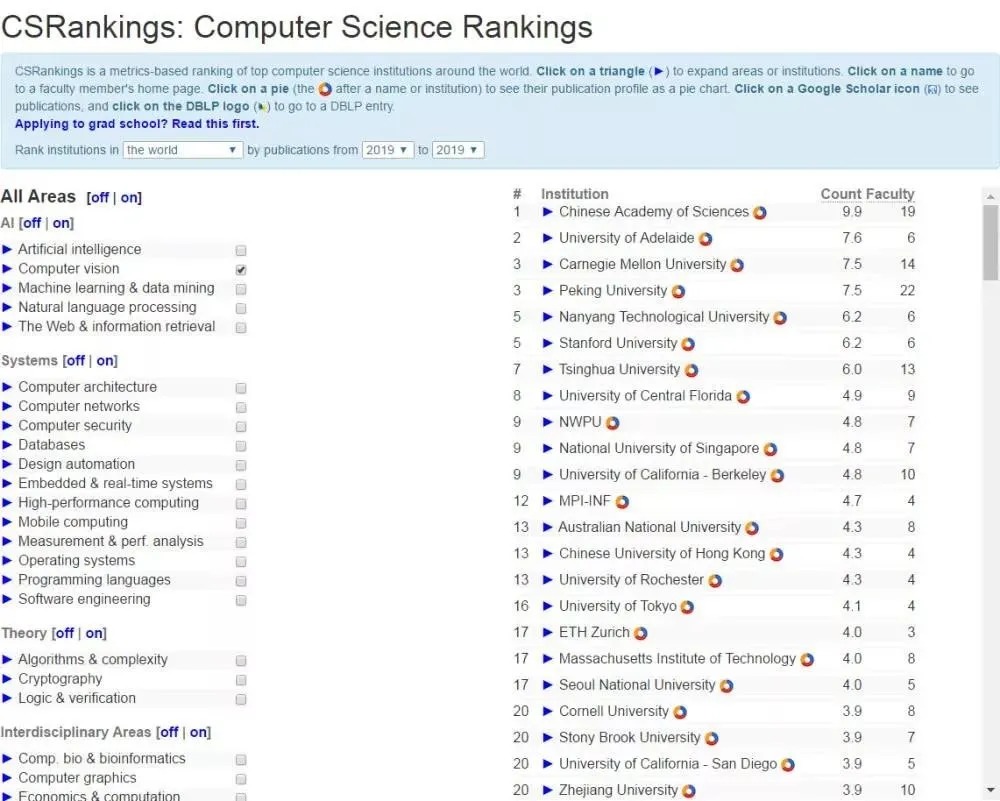
Task: Open MPI-INF pie chart icon
Action: pos(622,502)
